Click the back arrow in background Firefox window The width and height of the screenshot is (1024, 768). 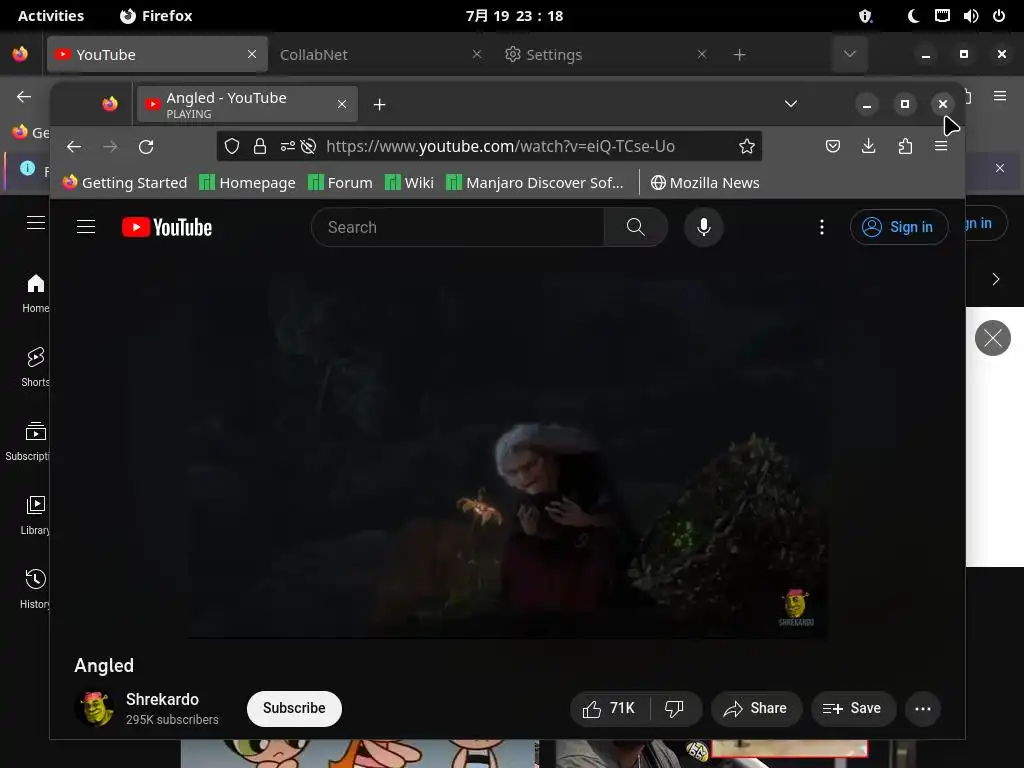(24, 97)
